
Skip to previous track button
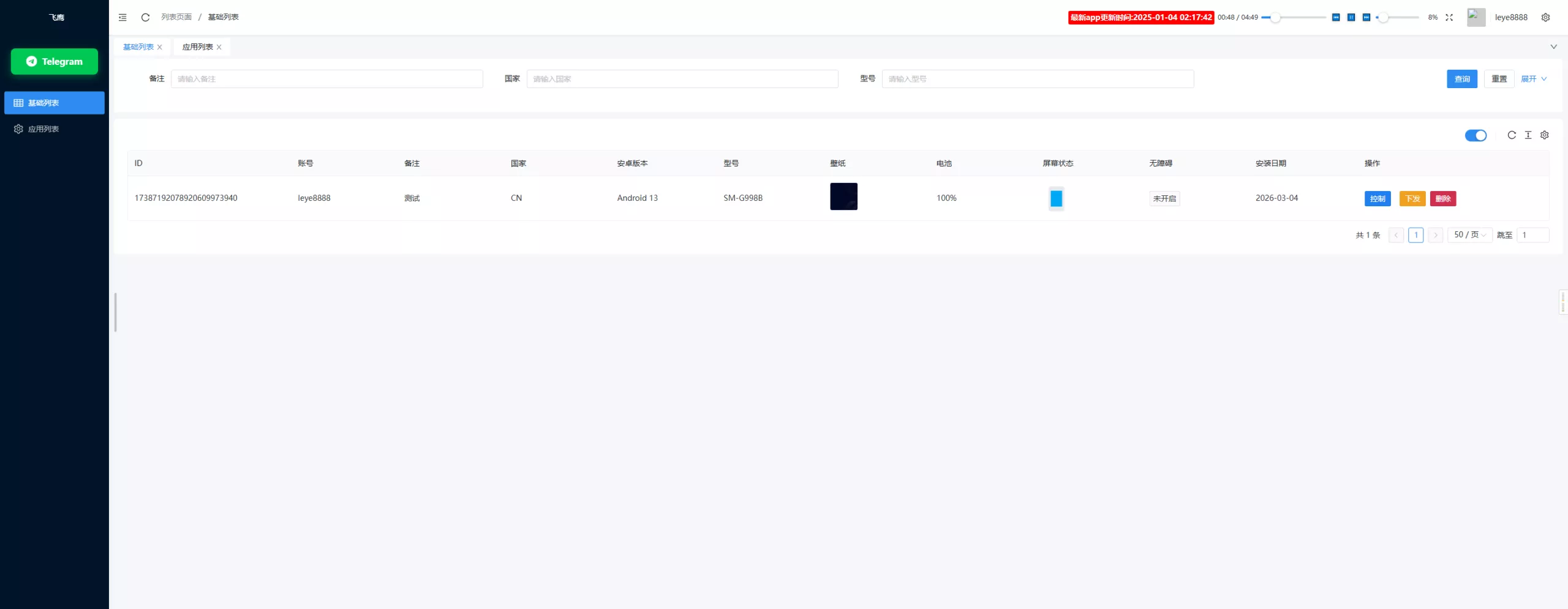[x=1336, y=17]
